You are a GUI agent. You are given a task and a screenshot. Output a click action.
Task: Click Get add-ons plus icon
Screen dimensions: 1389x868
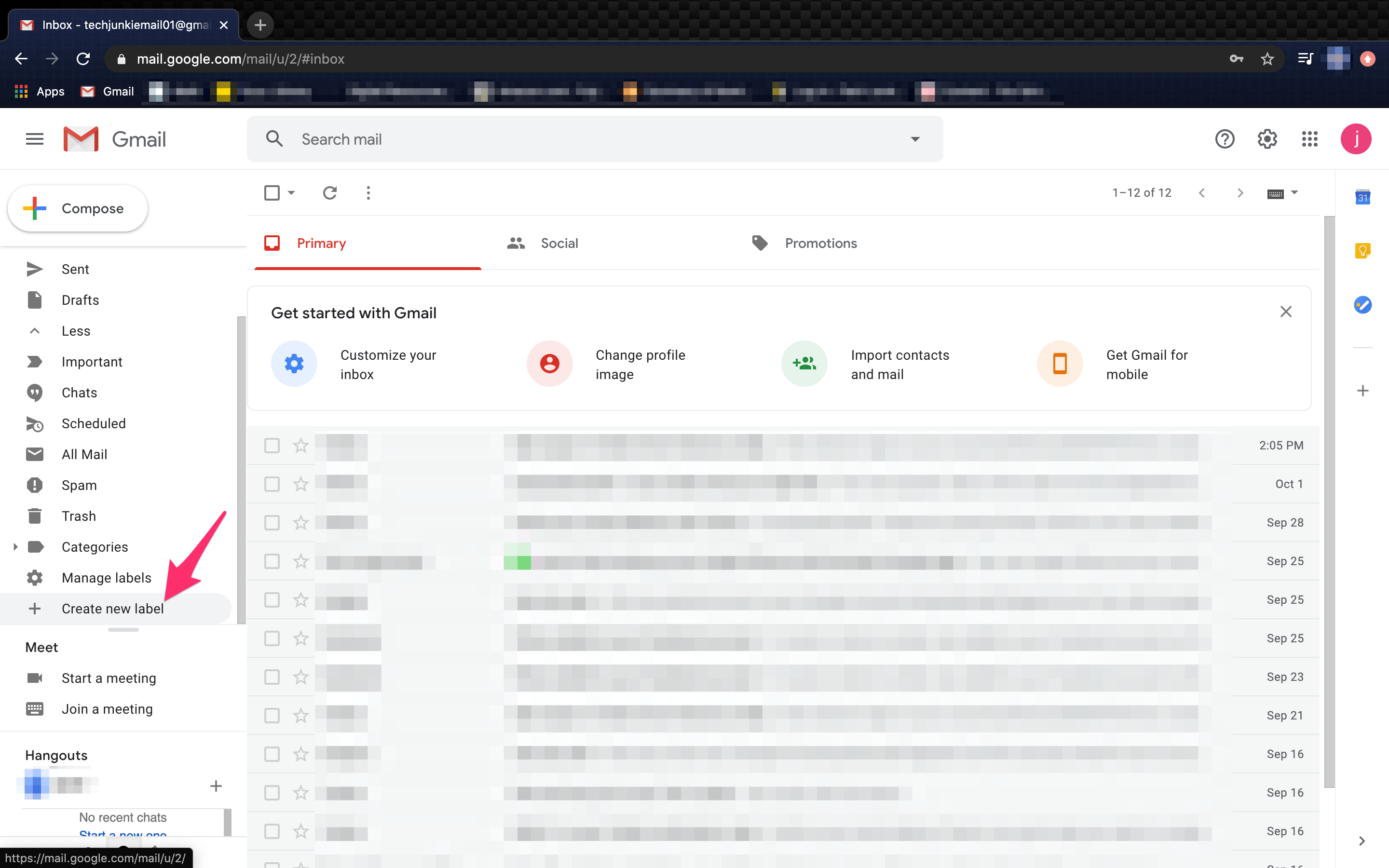pos(1362,391)
